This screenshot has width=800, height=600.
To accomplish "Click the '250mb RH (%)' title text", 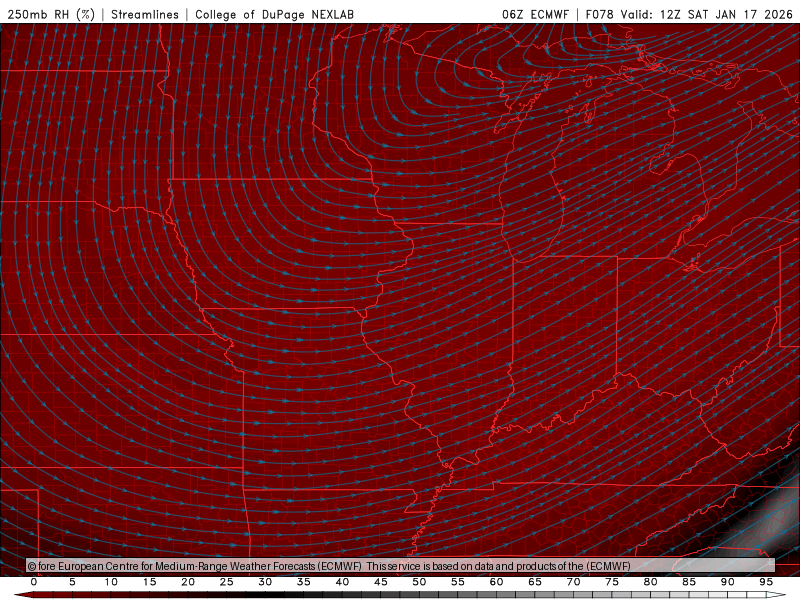I will (x=51, y=14).
